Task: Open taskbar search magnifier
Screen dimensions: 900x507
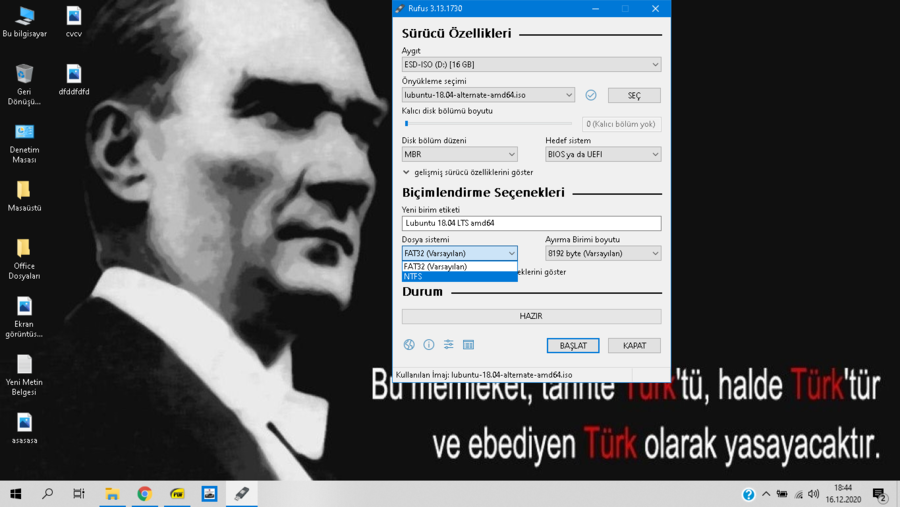Action: 48,494
